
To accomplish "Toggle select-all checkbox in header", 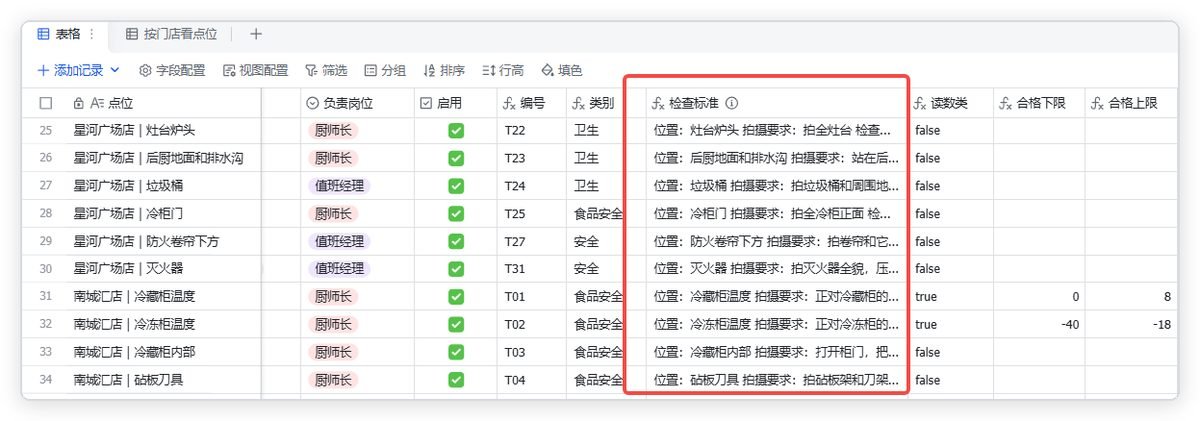I will click(x=46, y=102).
